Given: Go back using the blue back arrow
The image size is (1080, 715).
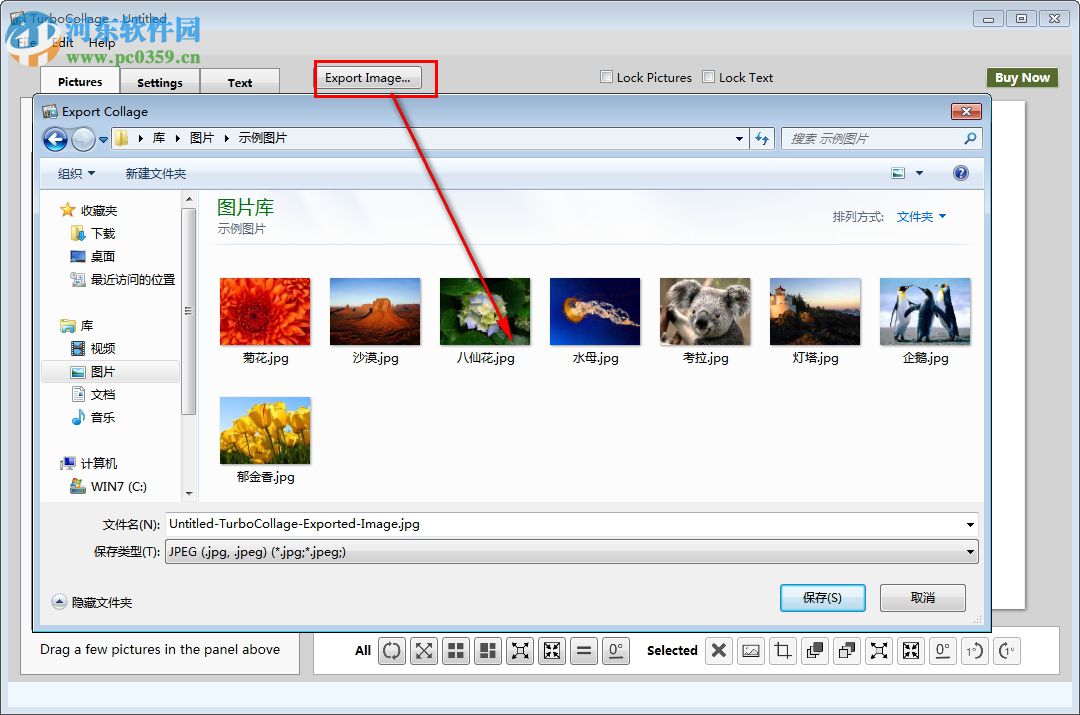Looking at the screenshot, I should 55,139.
